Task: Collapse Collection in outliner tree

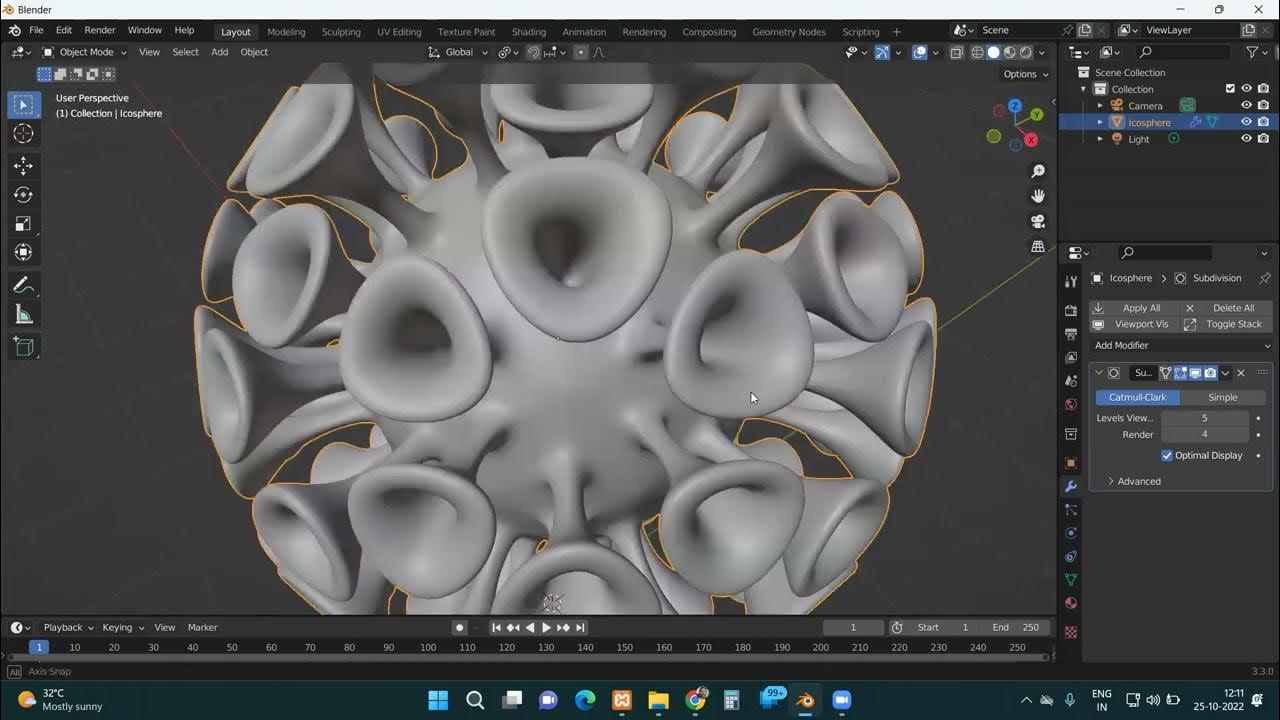Action: pyautogui.click(x=1083, y=89)
